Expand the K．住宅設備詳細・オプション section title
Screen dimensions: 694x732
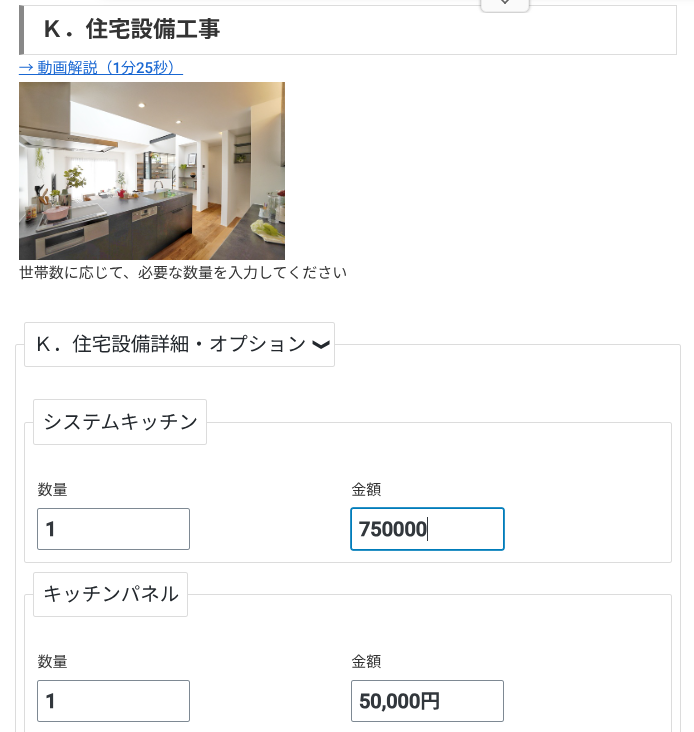pyautogui.click(x=170, y=344)
